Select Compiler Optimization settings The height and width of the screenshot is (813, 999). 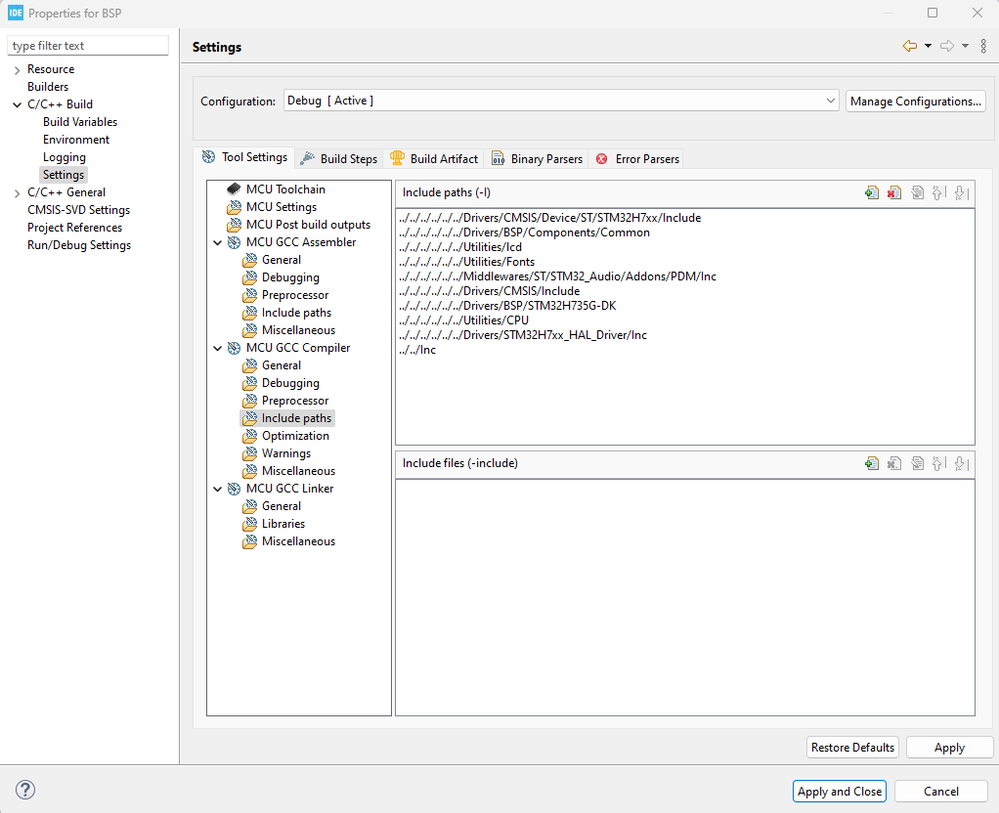286,436
